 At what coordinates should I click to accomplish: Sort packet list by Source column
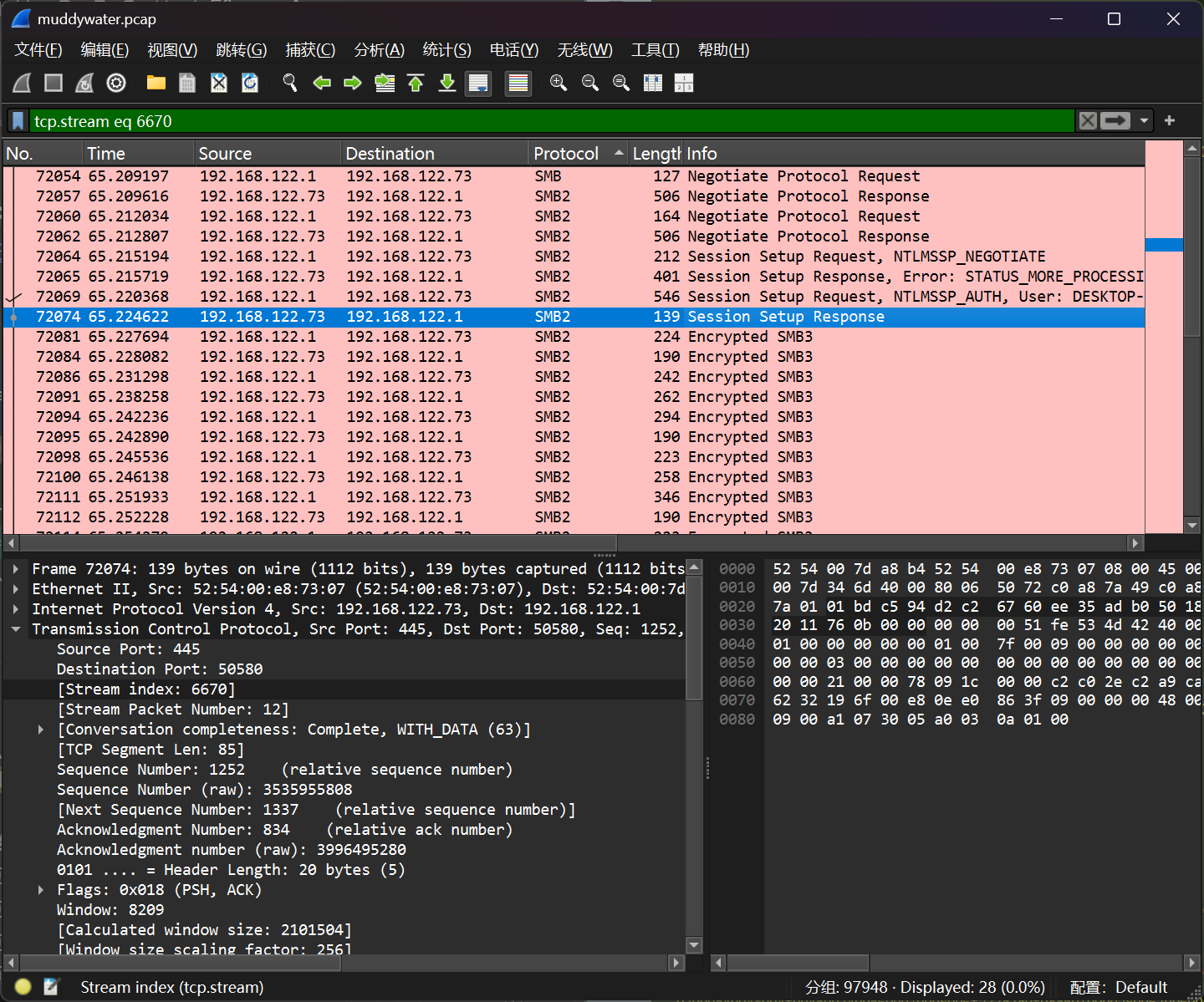(x=267, y=154)
